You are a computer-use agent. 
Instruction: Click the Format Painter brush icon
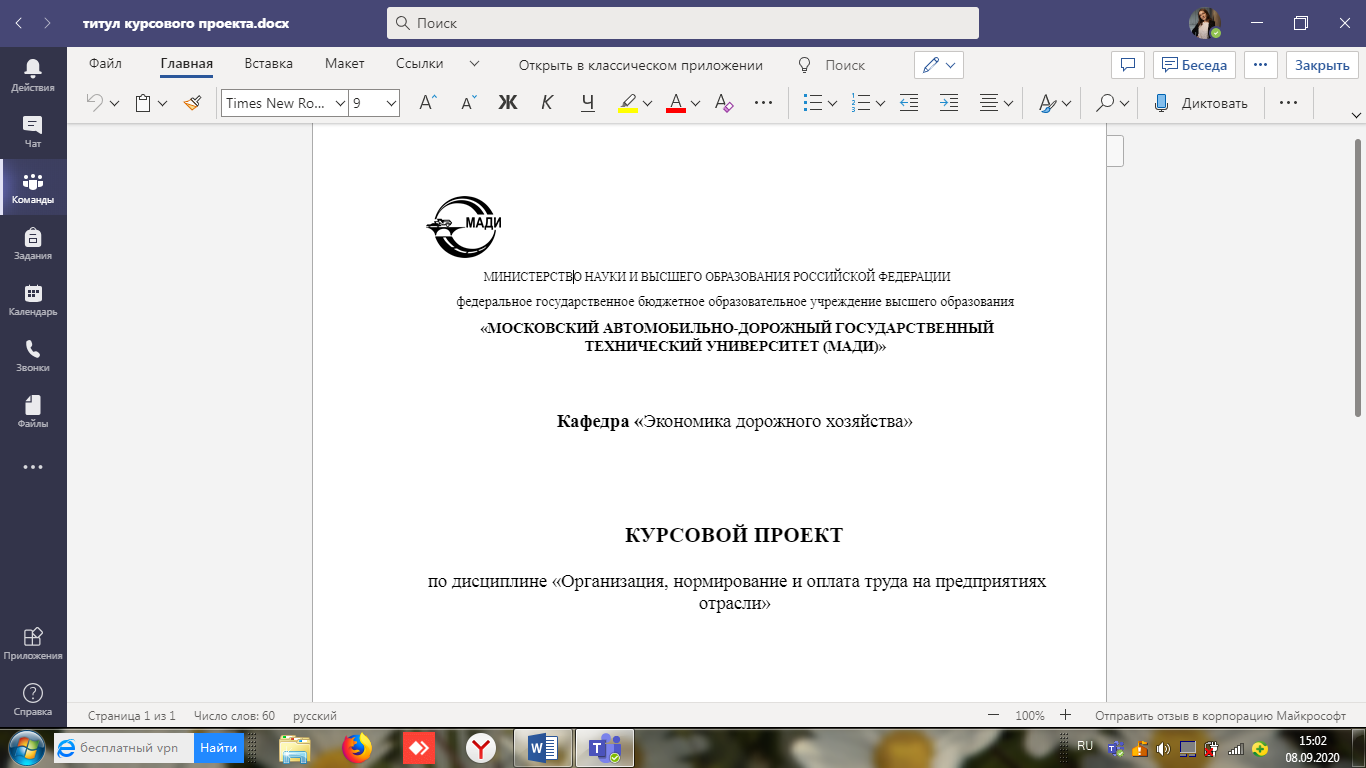(193, 103)
